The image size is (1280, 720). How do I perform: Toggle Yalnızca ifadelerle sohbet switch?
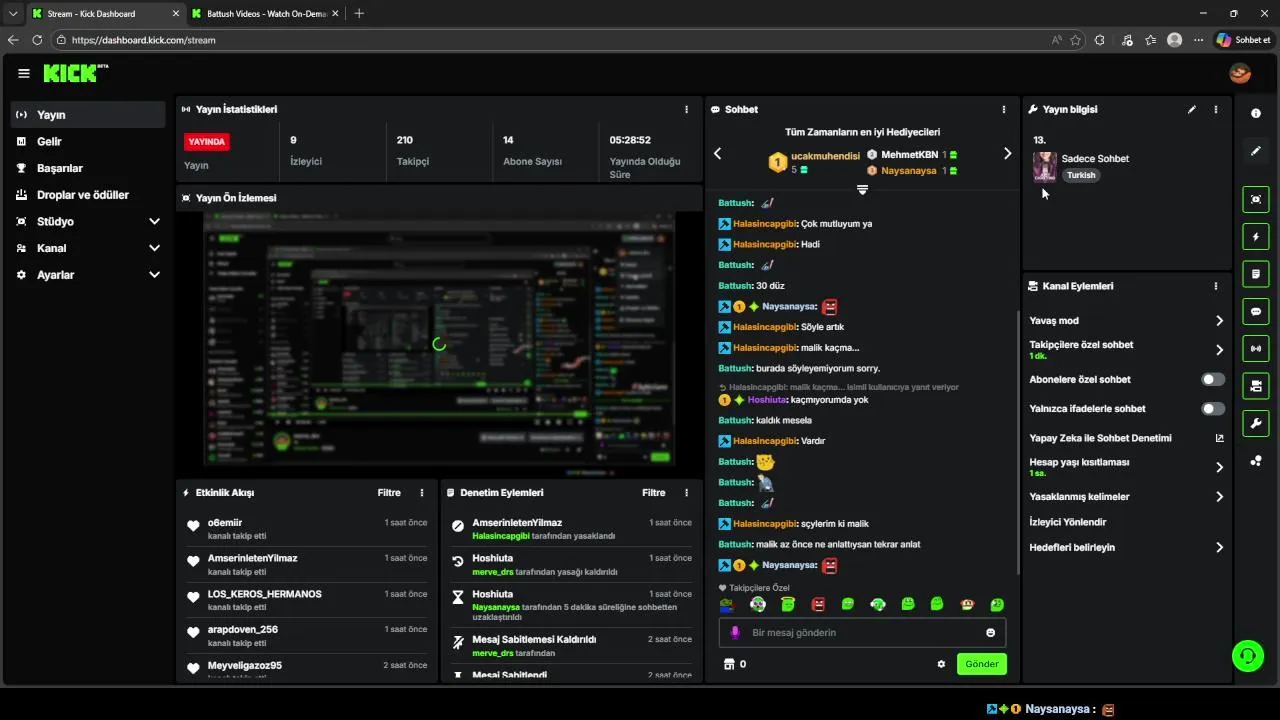[x=1213, y=409]
